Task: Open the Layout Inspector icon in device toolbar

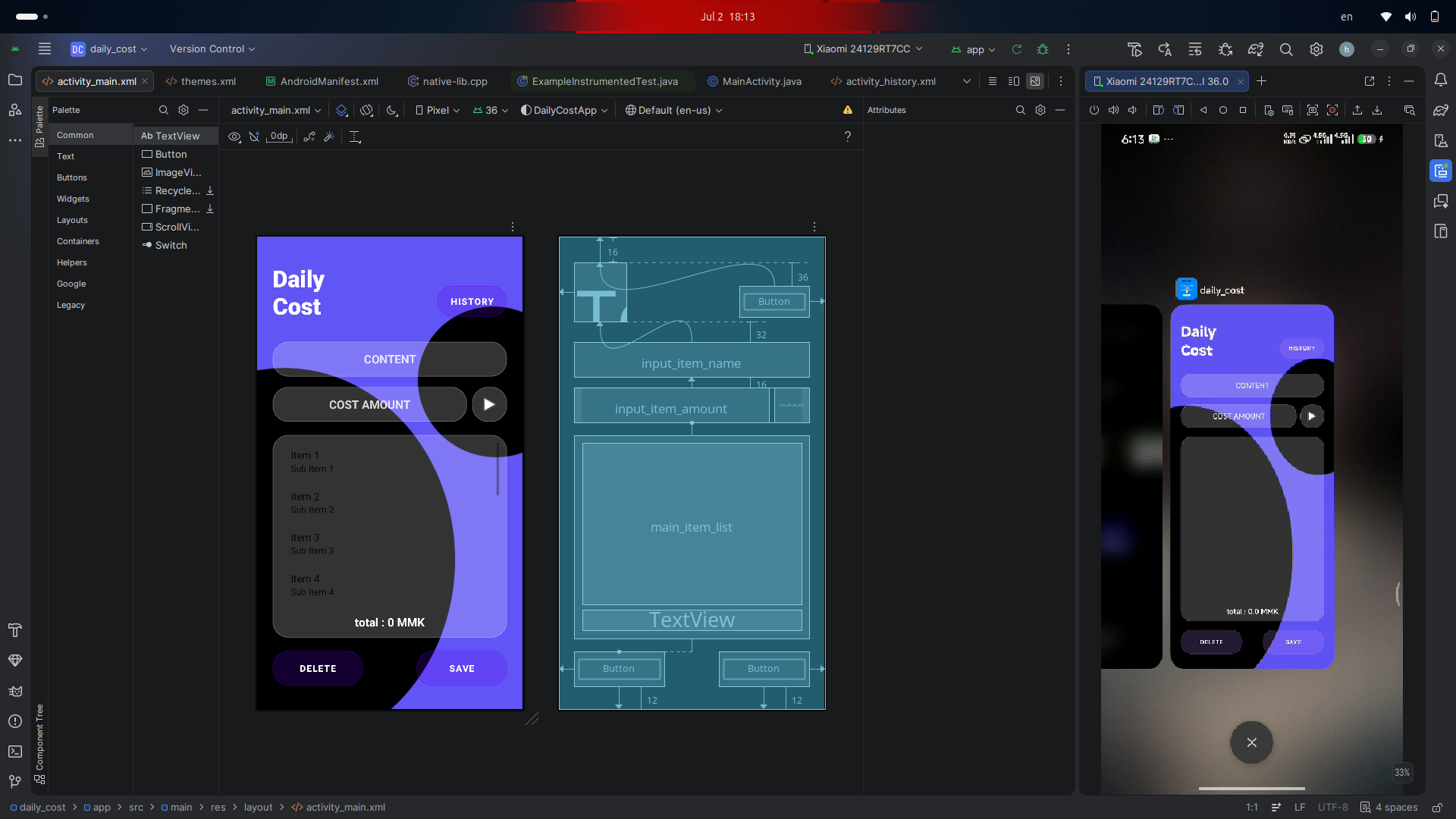Action: click(1410, 110)
